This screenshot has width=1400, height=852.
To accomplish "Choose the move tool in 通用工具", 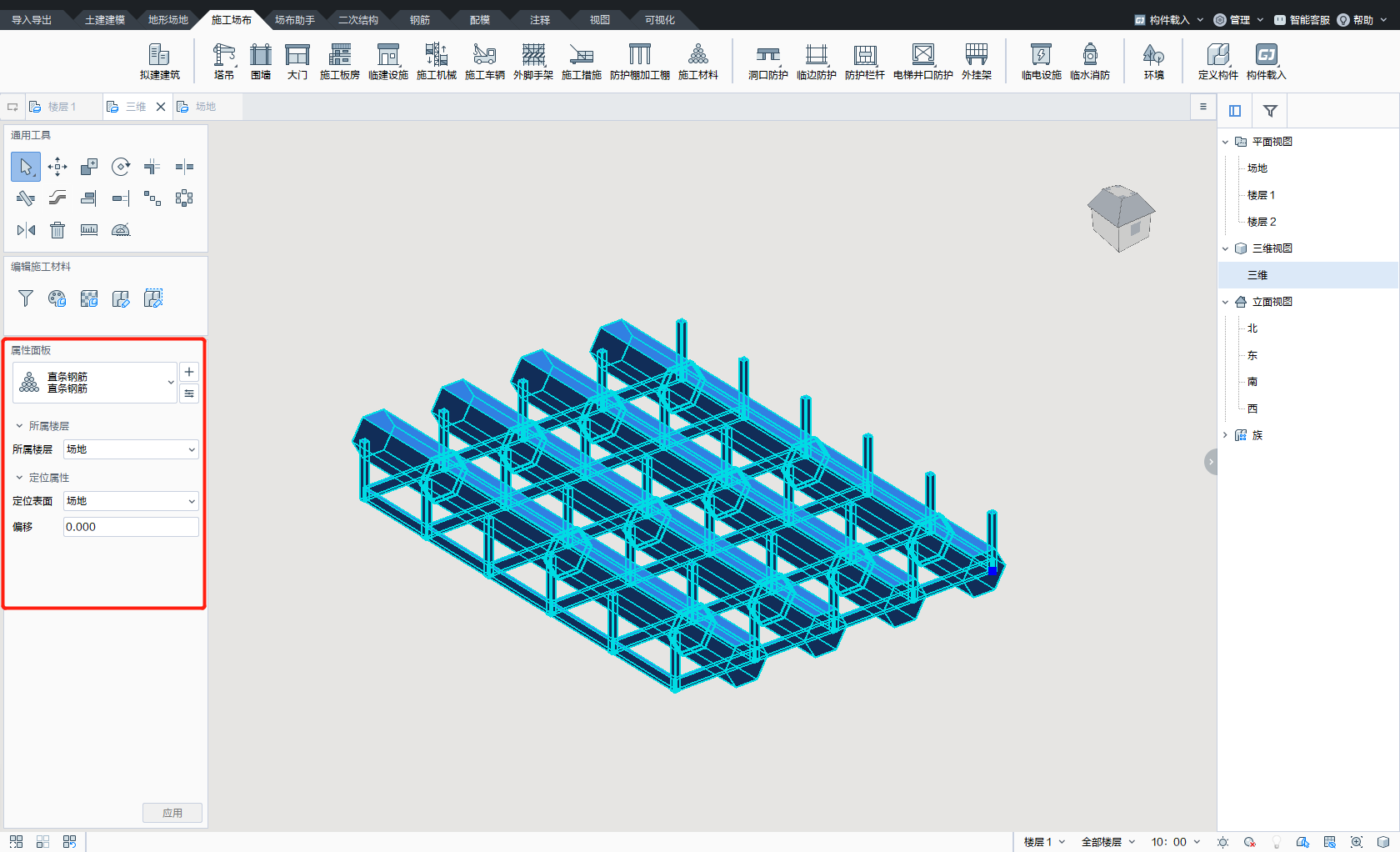I will 57,167.
